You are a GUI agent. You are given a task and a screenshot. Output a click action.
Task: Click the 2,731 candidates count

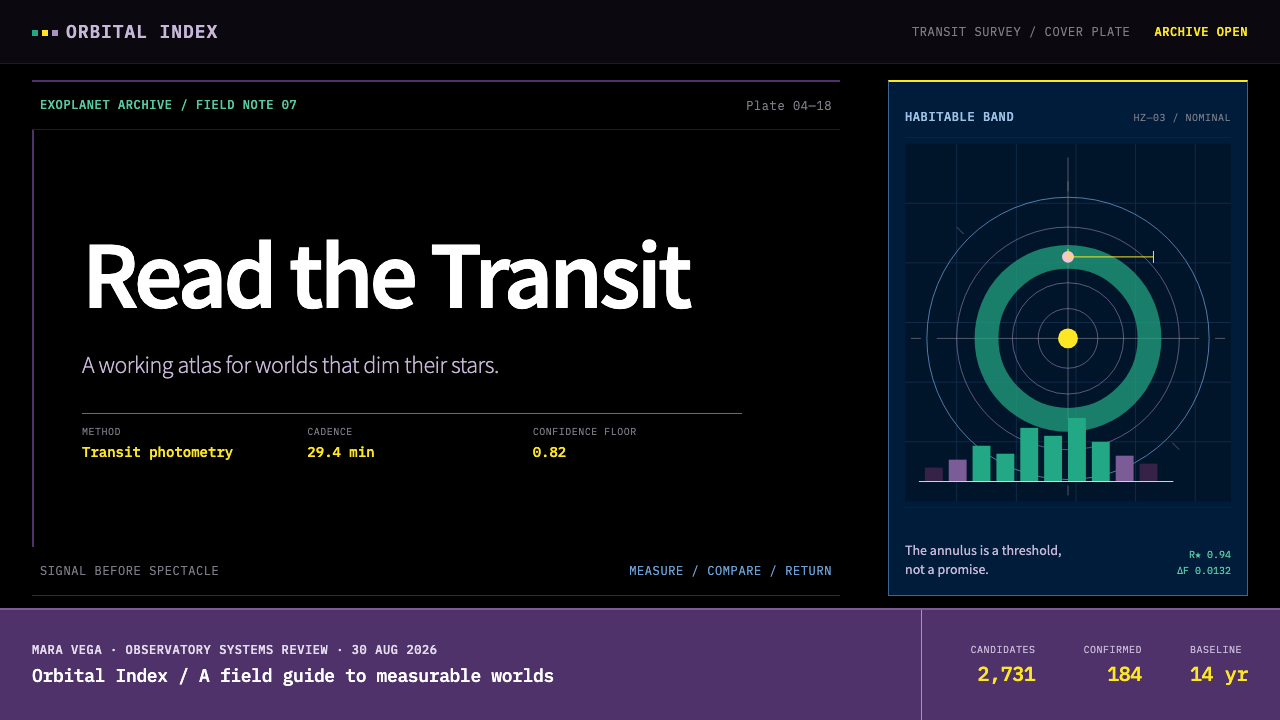click(x=1006, y=675)
